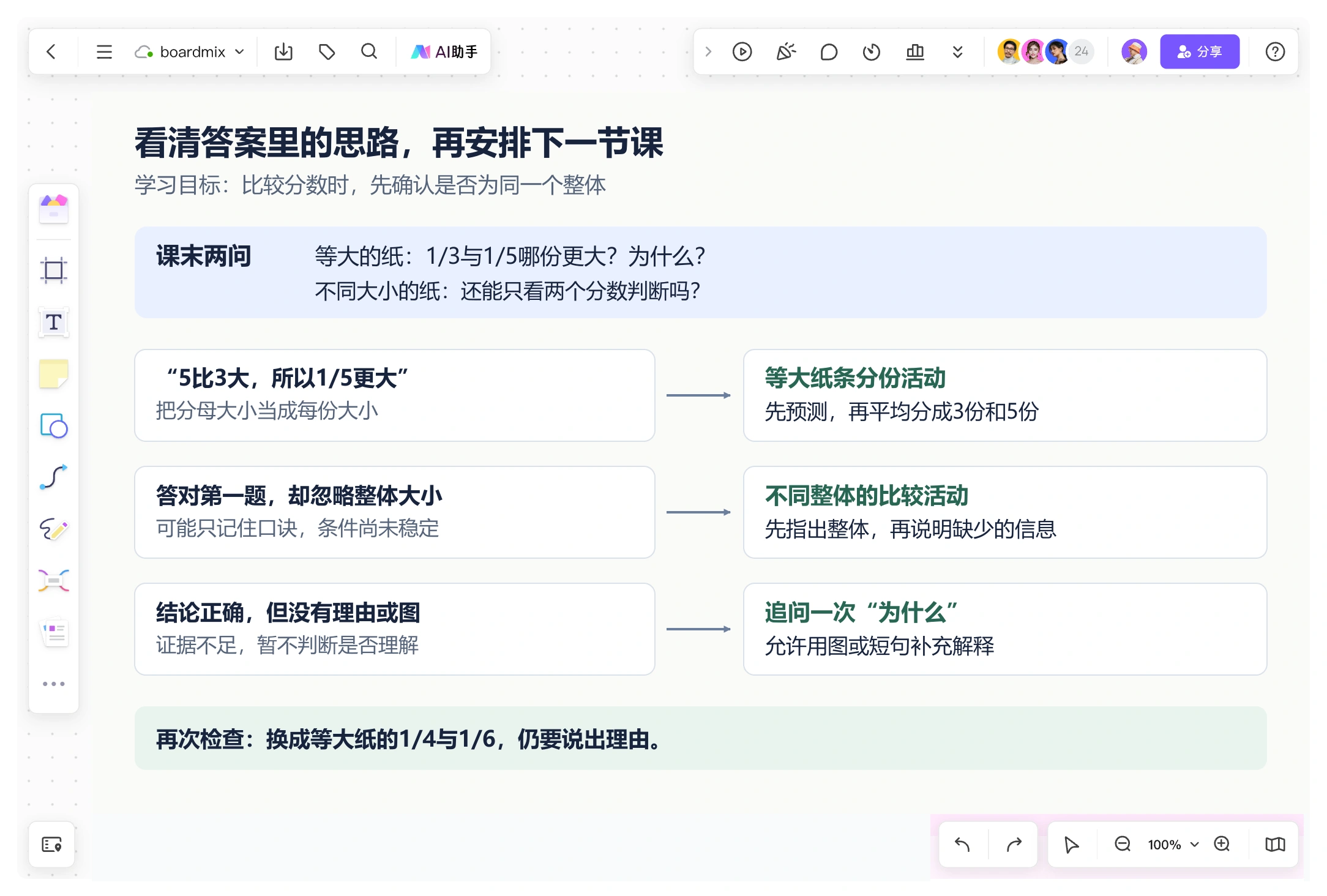The image size is (1327, 896).
Task: Start presentation play mode
Action: (x=742, y=52)
